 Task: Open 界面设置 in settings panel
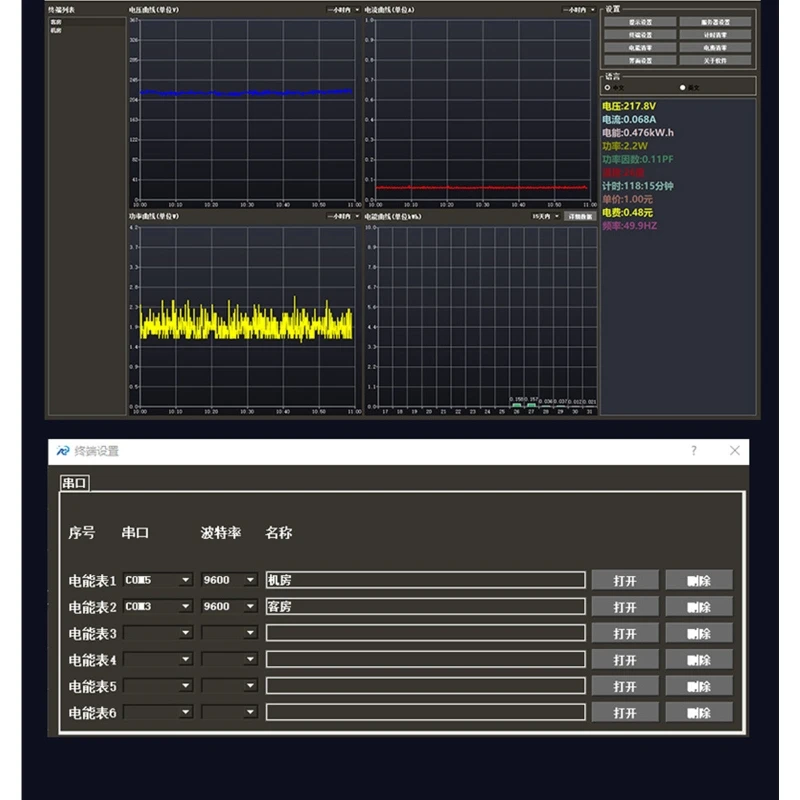point(640,60)
